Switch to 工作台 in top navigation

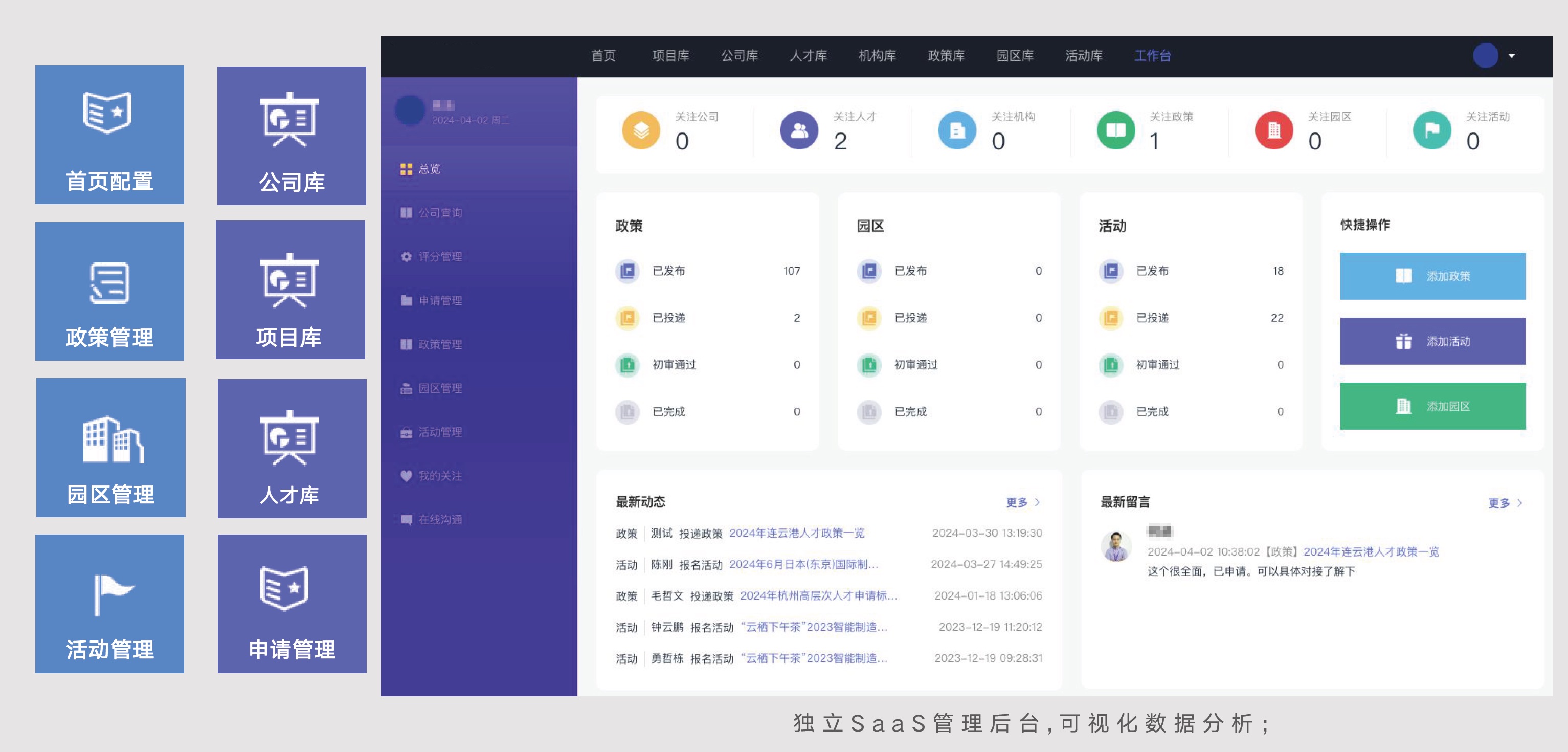pos(1152,55)
